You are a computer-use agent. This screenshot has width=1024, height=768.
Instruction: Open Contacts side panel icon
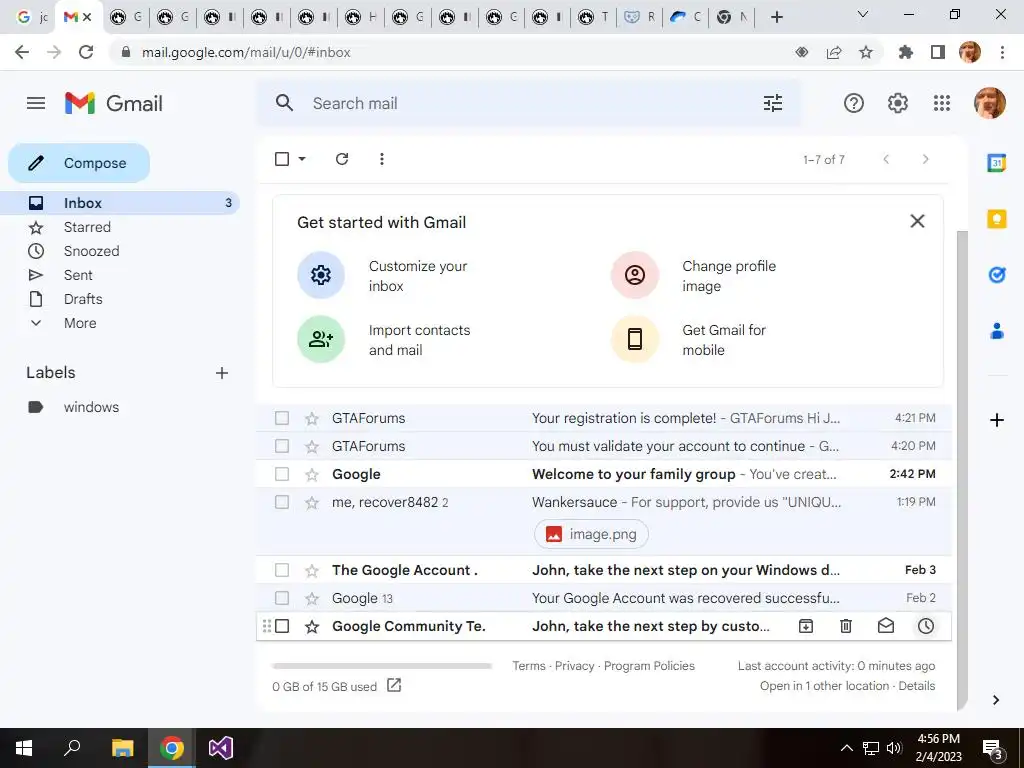click(997, 331)
